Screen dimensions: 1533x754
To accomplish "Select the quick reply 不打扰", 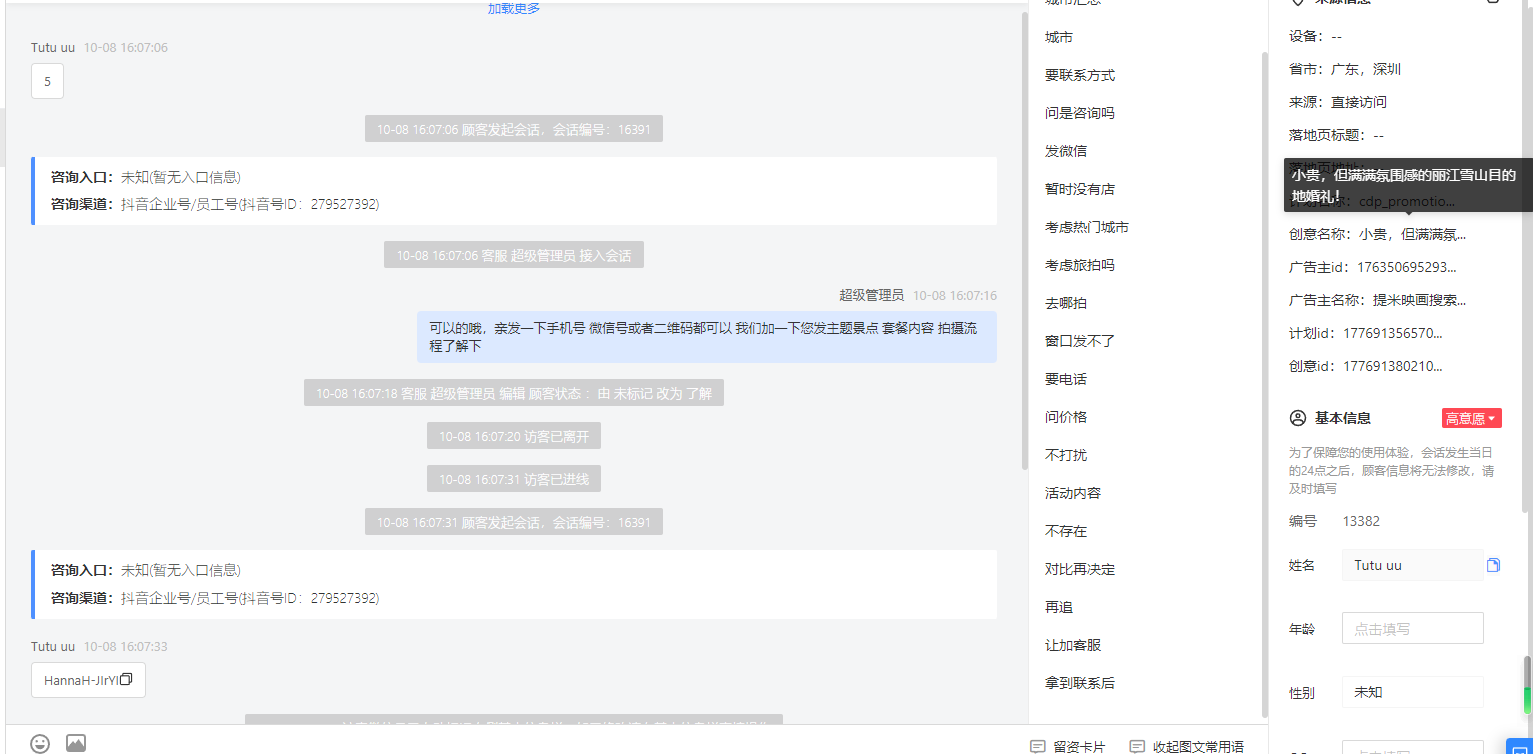I will click(x=1066, y=455).
